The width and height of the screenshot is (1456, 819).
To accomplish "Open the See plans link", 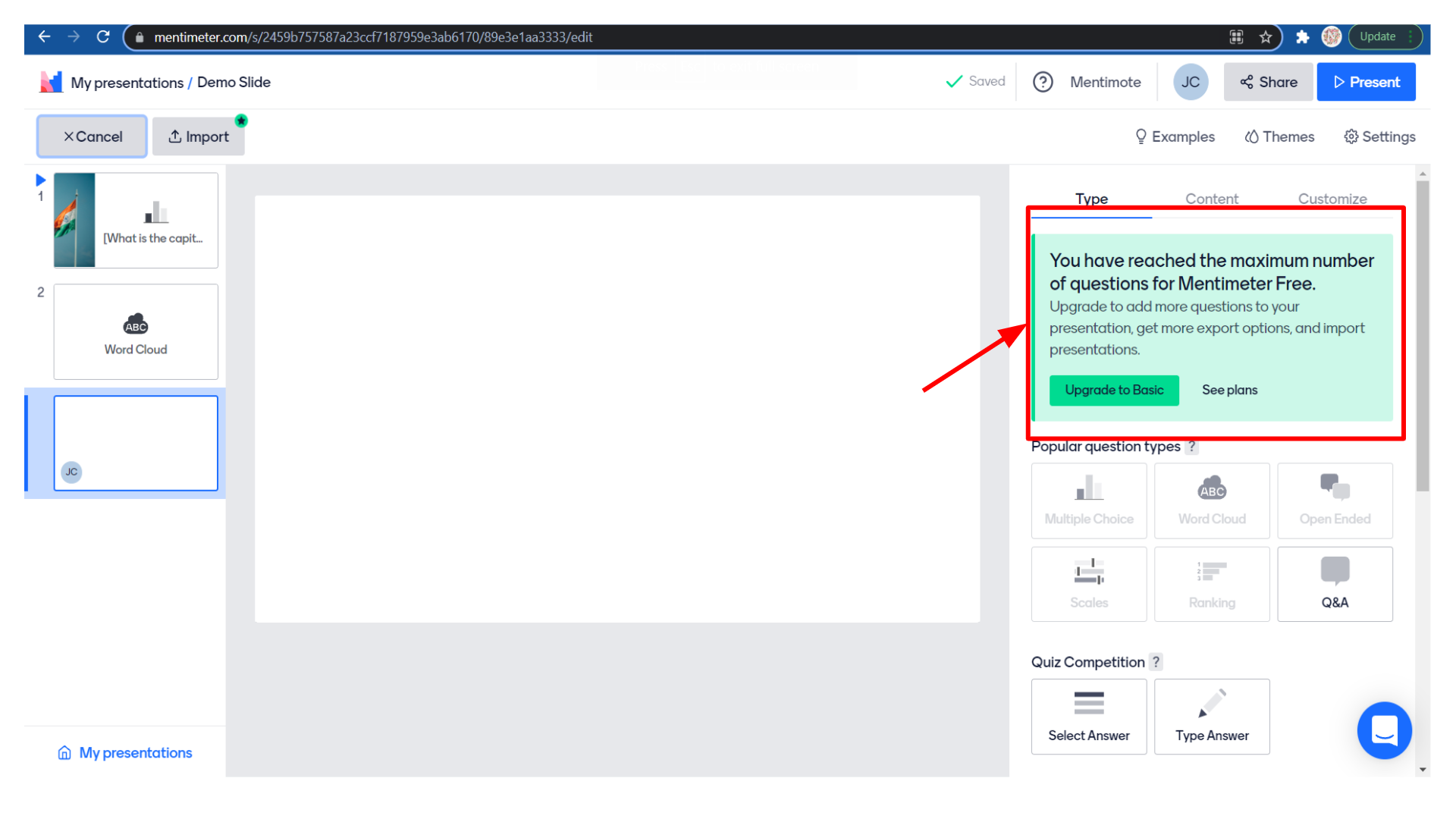I will 1229,390.
